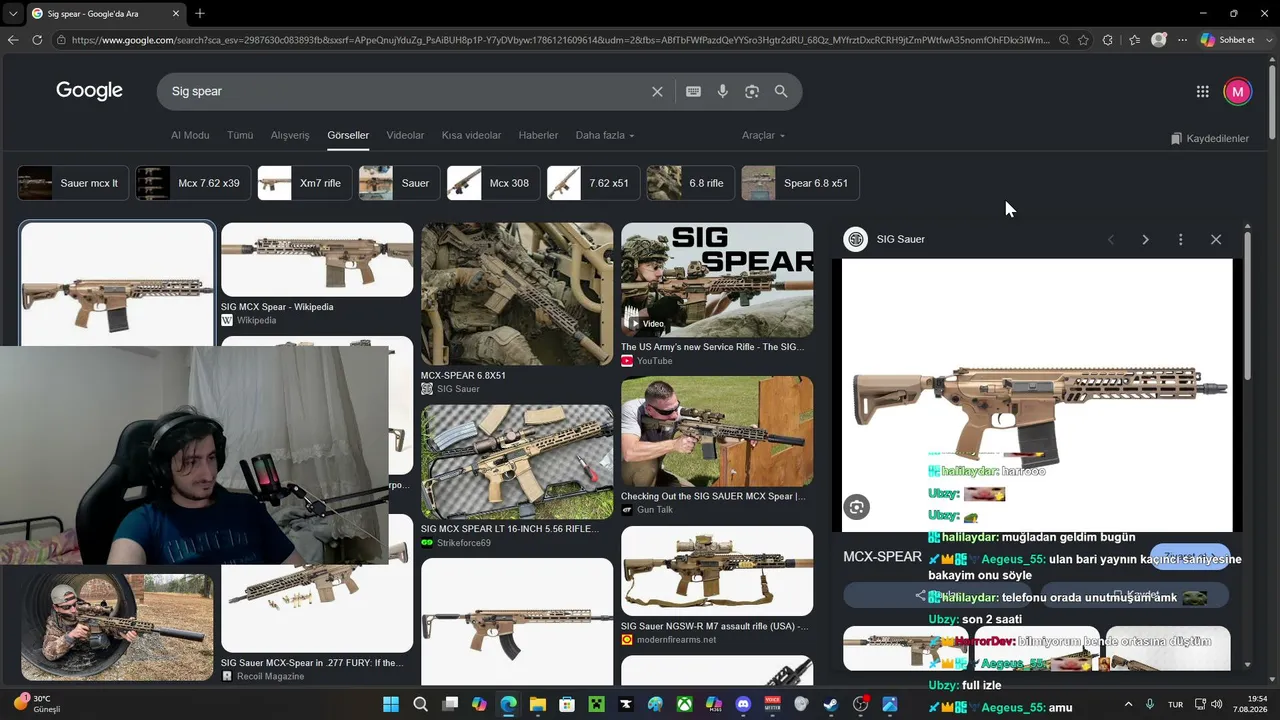This screenshot has height=720, width=1280.
Task: Open Microsoft Store from the taskbar
Action: [567, 704]
